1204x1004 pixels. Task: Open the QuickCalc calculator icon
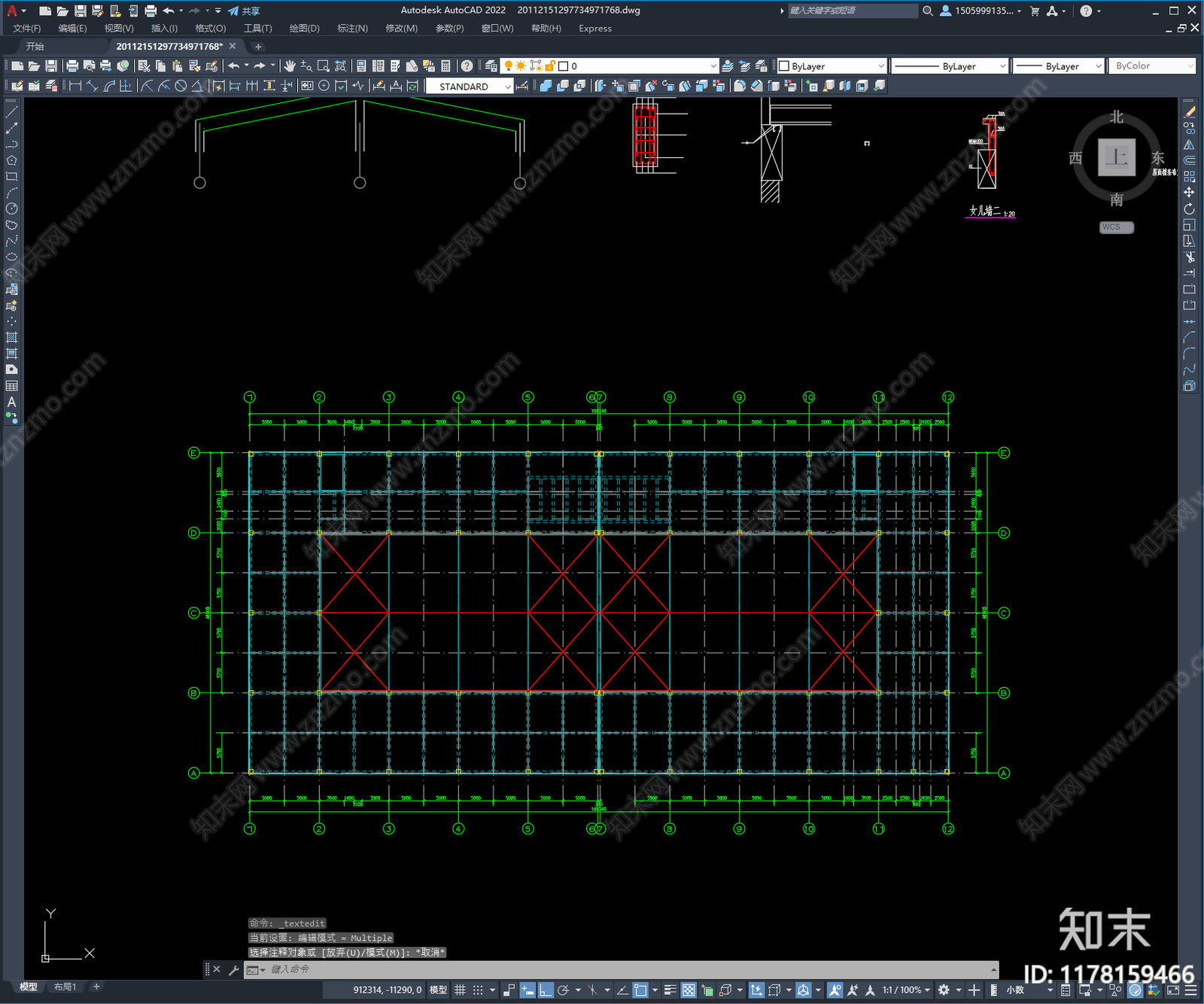point(445,66)
